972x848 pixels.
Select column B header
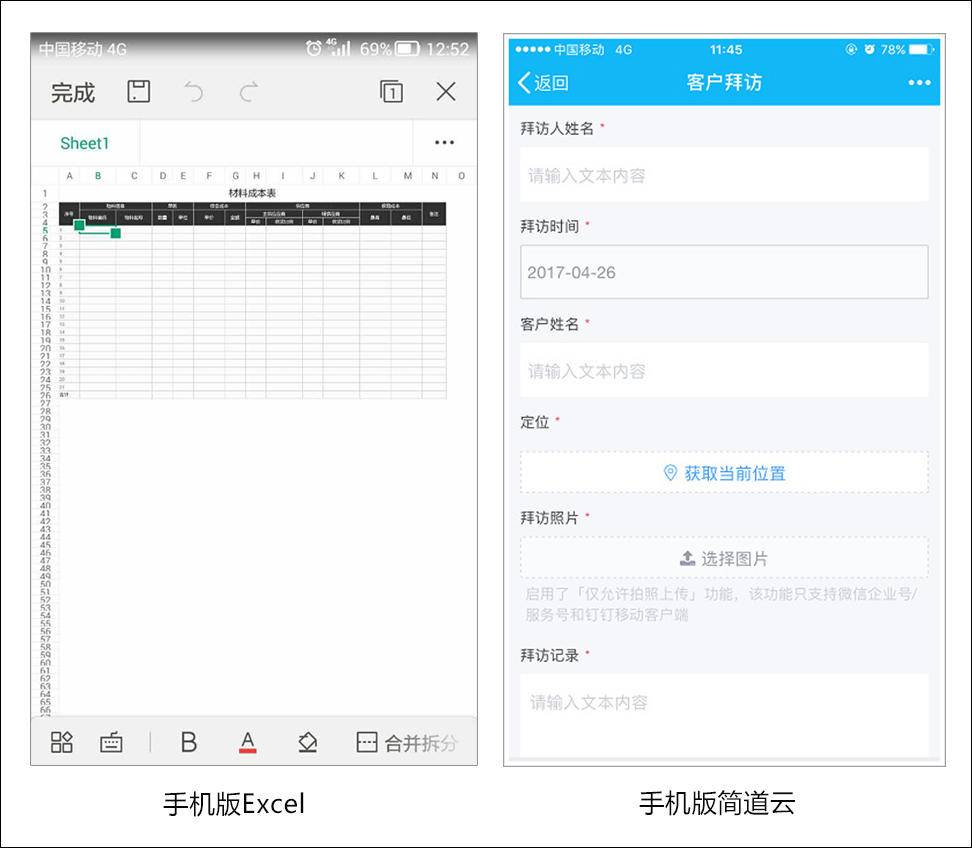97,176
